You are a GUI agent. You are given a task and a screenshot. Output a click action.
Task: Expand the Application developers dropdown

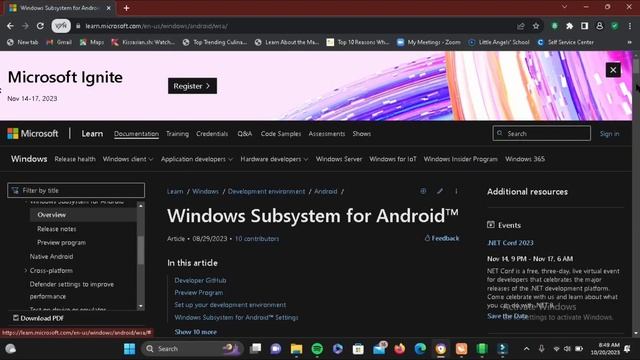coord(197,159)
